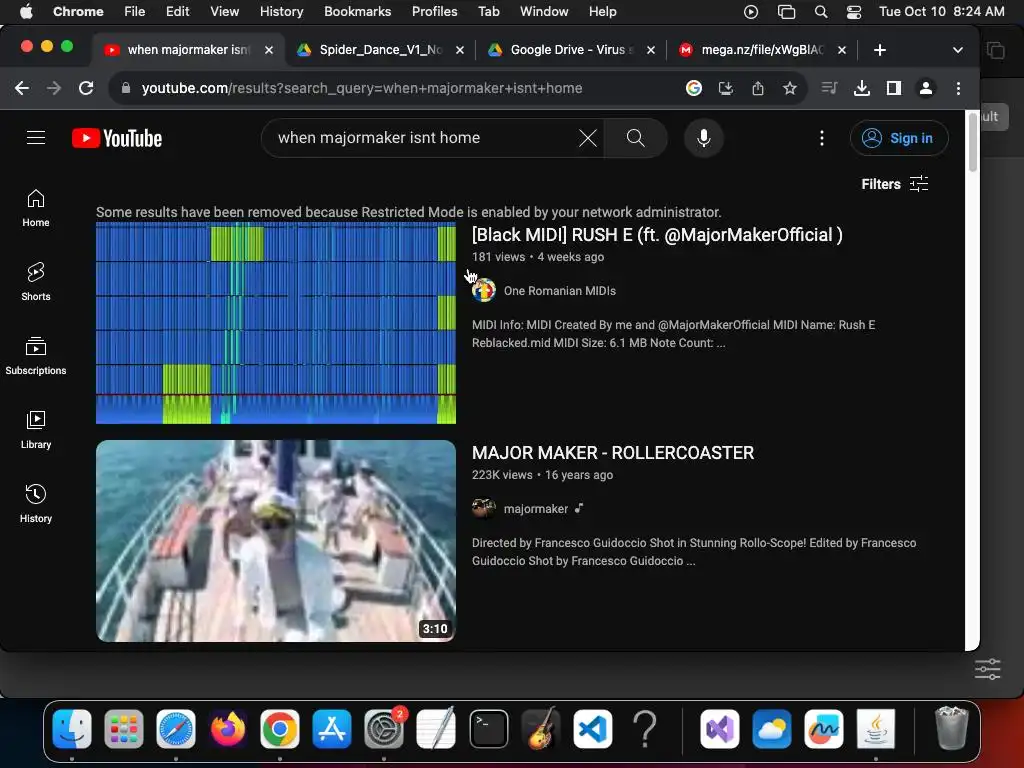Open a new tab with plus button
Image resolution: width=1024 pixels, height=768 pixels.
pyautogui.click(x=880, y=50)
